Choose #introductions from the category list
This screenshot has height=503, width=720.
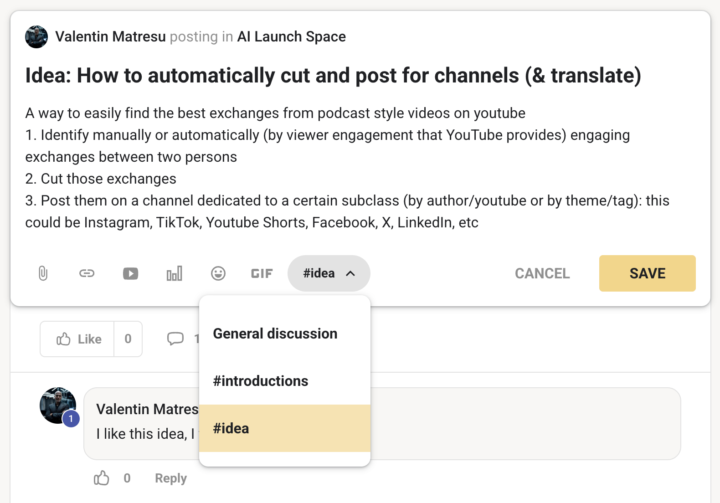pos(285,381)
